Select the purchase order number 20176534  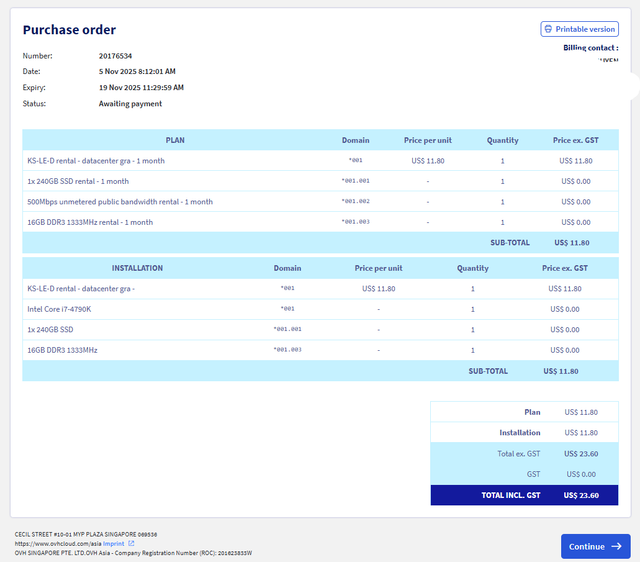click(x=116, y=56)
